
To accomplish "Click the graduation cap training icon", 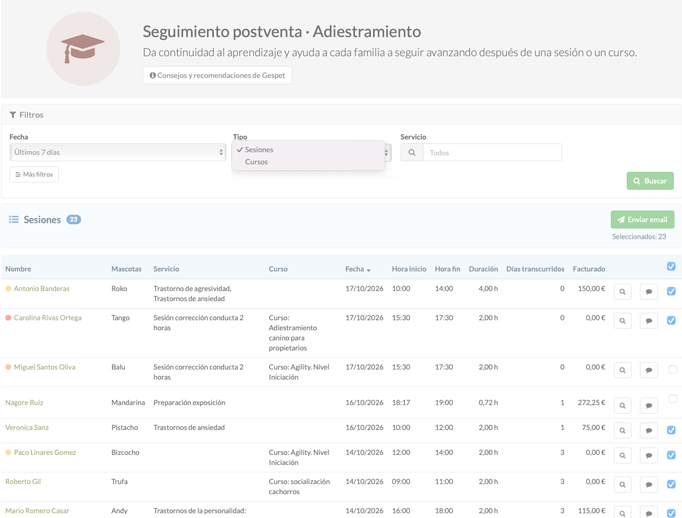I will [83, 49].
